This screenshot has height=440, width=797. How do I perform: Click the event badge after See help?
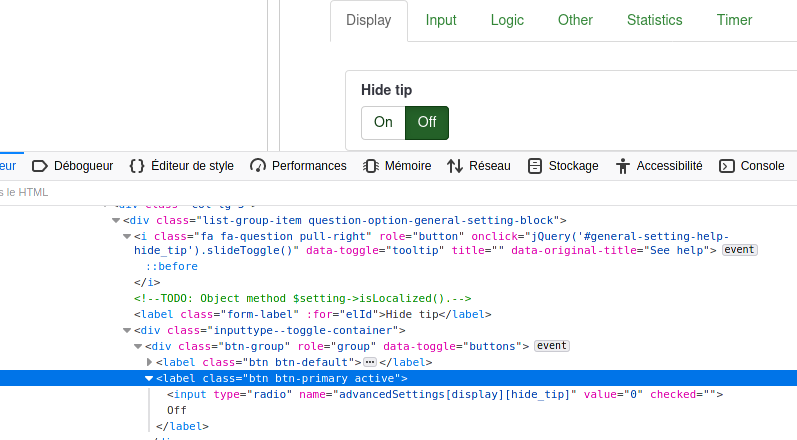pyautogui.click(x=739, y=250)
